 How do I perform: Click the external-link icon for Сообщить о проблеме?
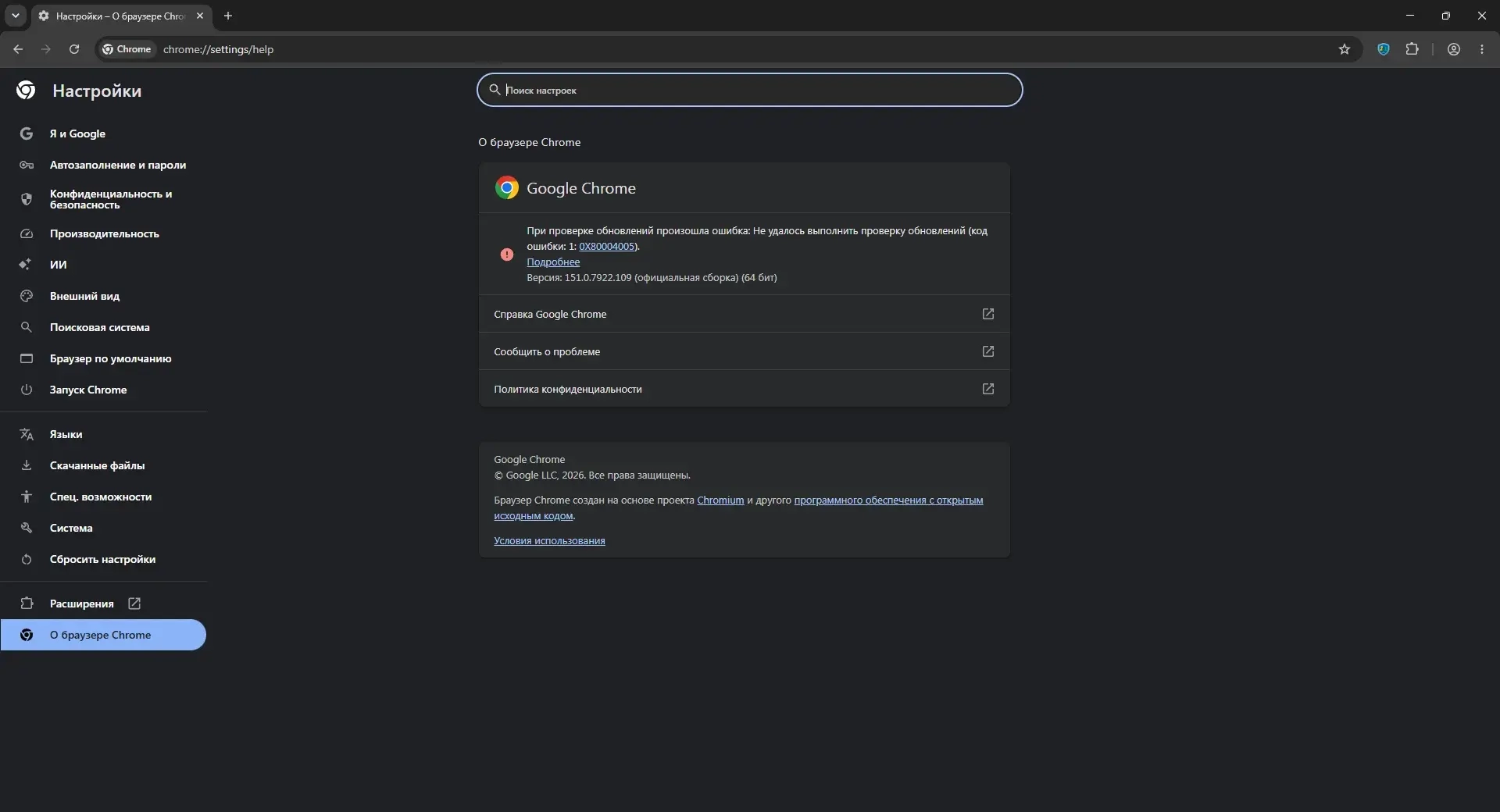click(x=988, y=351)
